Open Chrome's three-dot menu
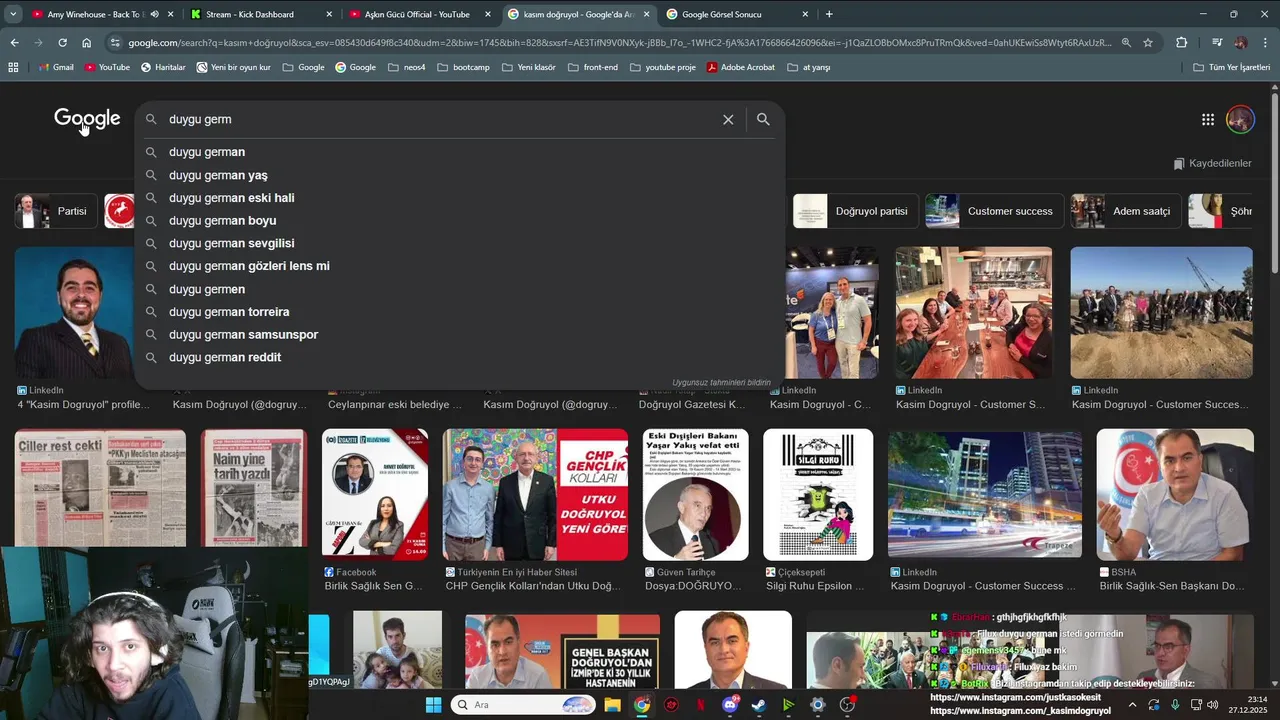This screenshot has height=720, width=1280. click(1266, 43)
